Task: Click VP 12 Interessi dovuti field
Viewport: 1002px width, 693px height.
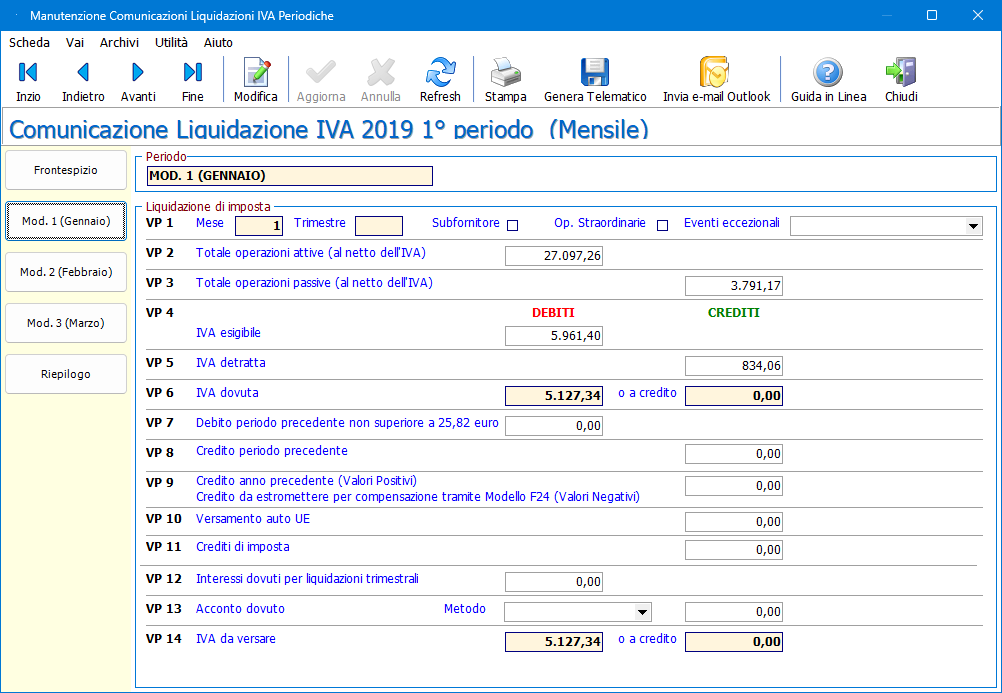Action: 554,582
